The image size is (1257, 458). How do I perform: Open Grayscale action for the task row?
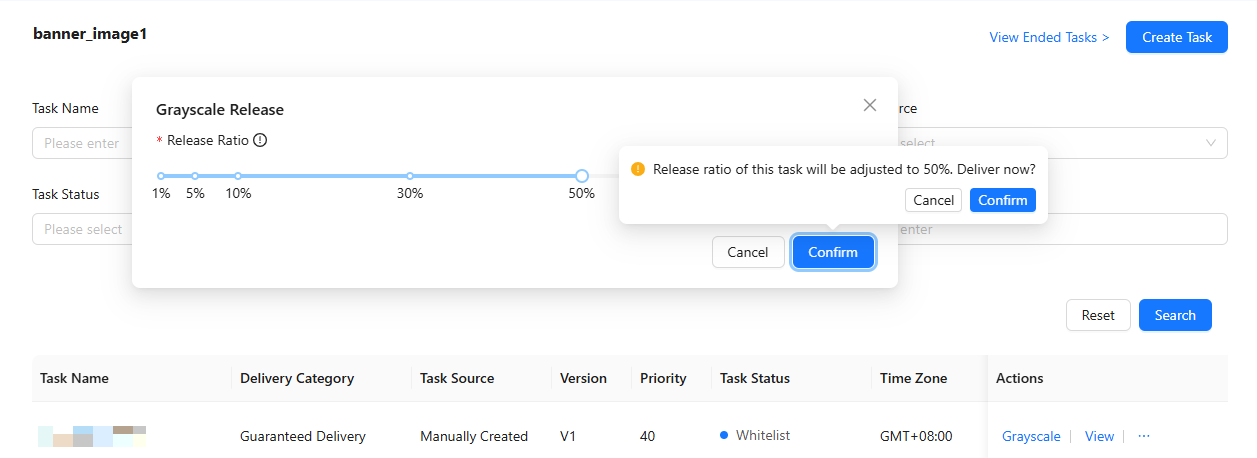click(1031, 436)
